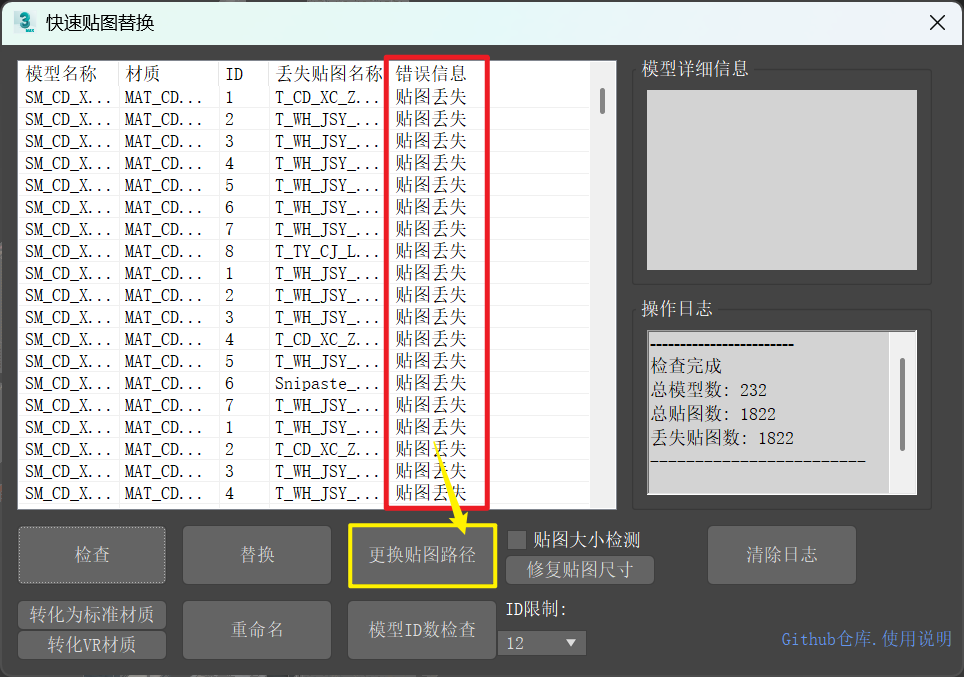
Task: Click 转化为标准材质 button
Action: coord(92,614)
